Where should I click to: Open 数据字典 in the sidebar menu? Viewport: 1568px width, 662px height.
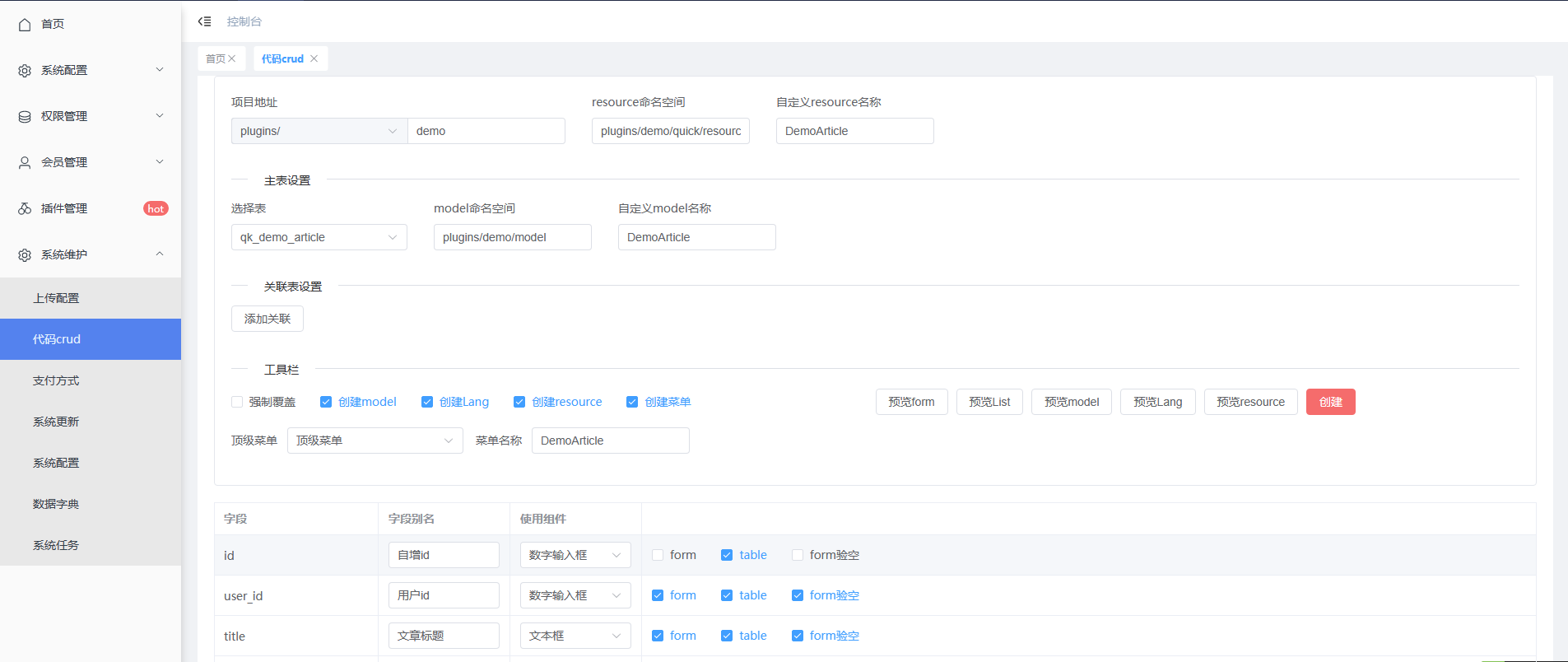(x=56, y=504)
